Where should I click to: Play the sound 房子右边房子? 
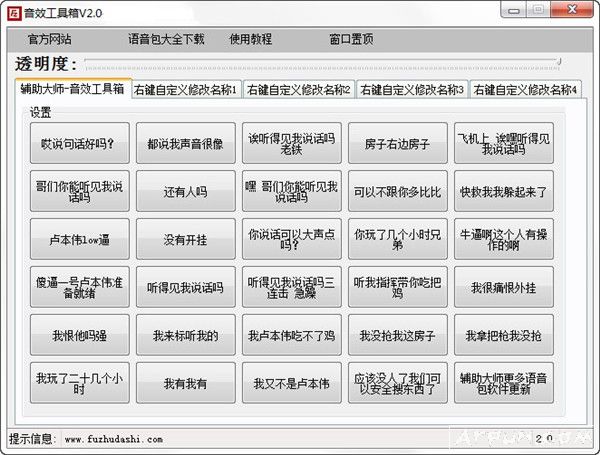click(398, 143)
